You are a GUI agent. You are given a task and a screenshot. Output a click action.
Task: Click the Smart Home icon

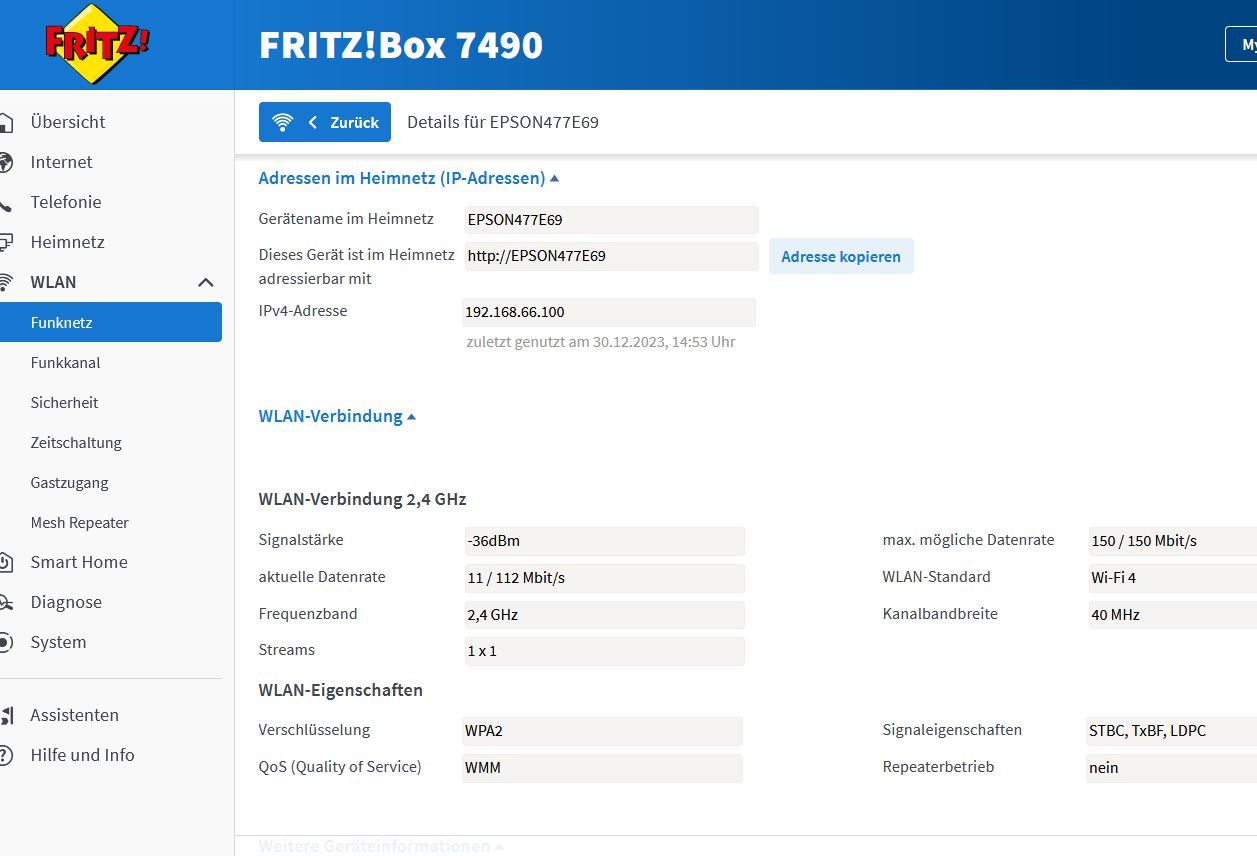(x=5, y=562)
